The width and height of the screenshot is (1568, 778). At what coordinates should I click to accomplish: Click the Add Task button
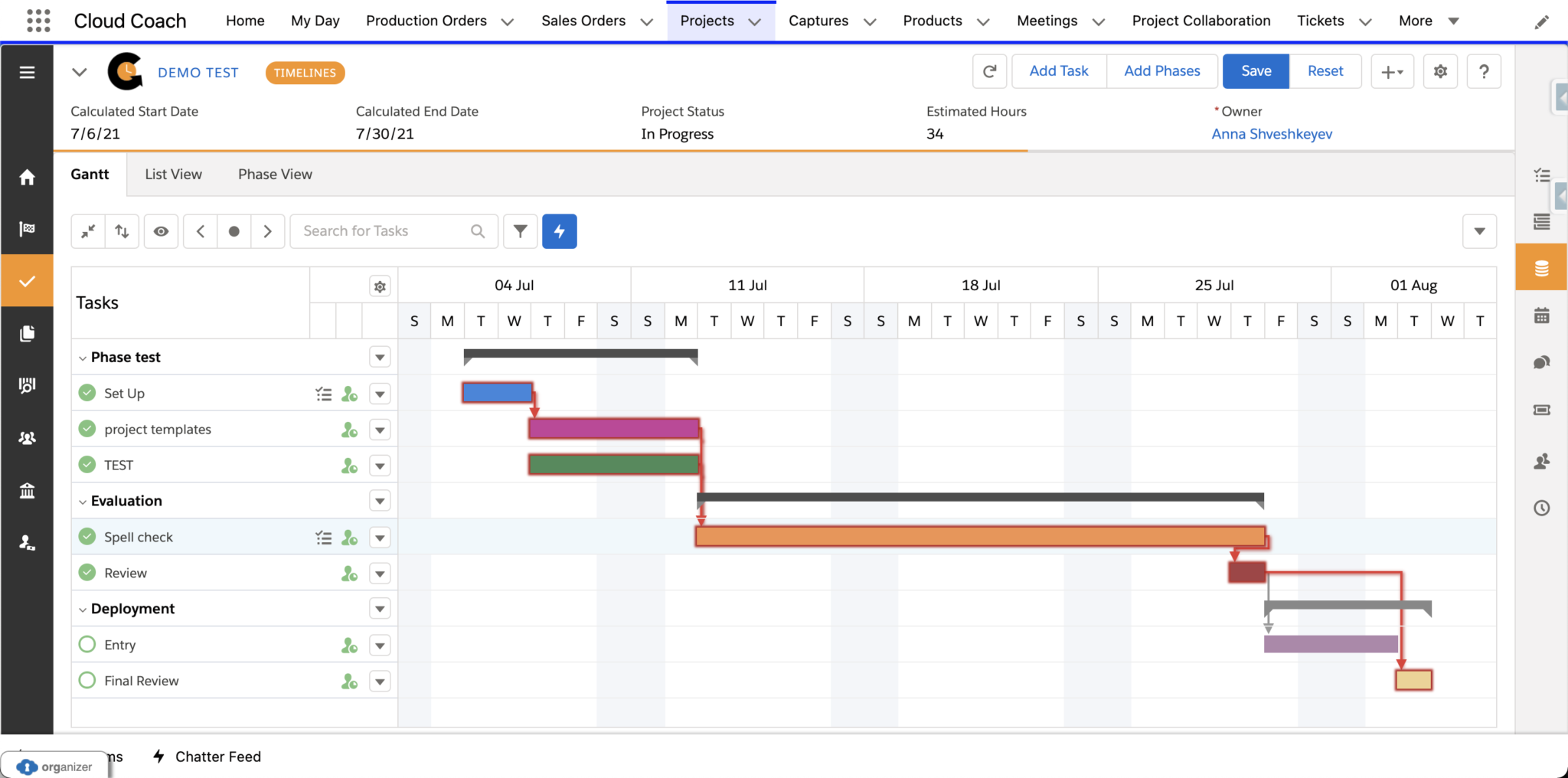[x=1059, y=71]
